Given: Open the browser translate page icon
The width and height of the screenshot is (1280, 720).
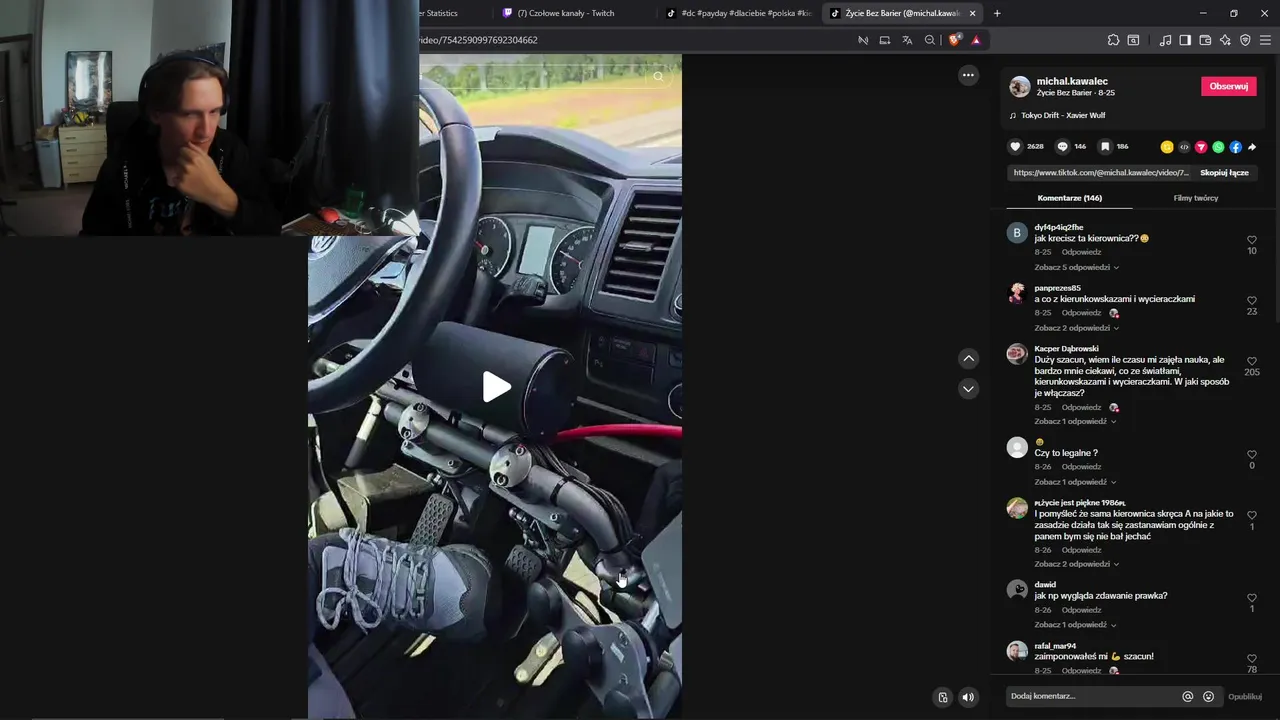Looking at the screenshot, I should click(x=907, y=40).
